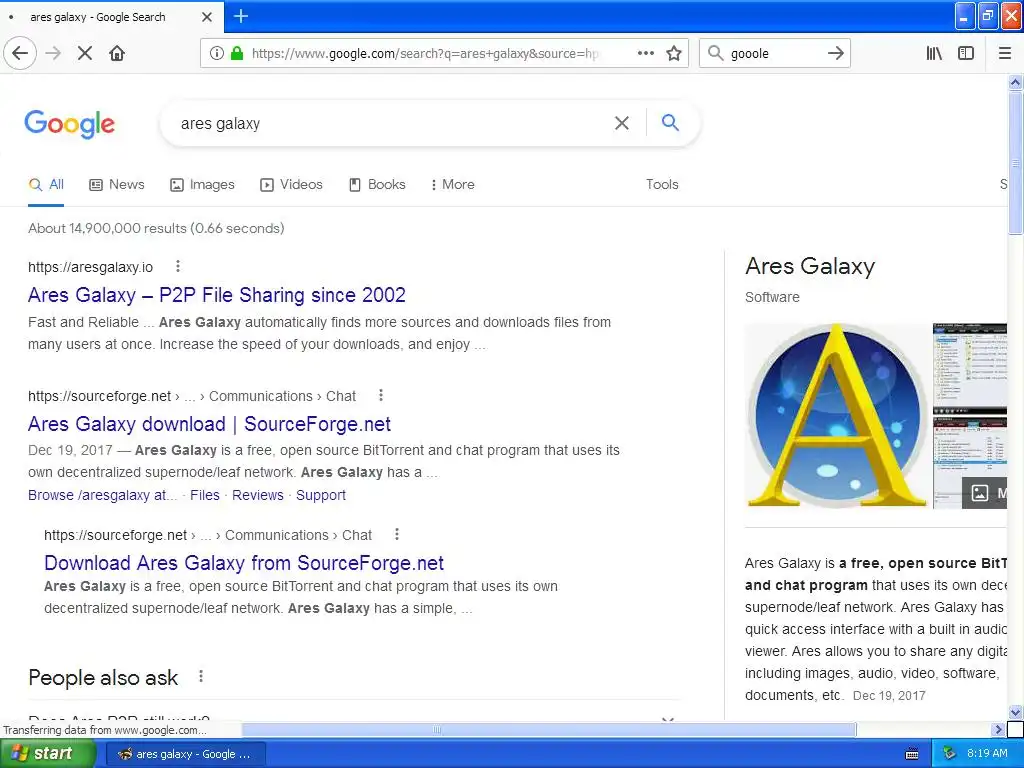Open options dots beside indented sourceforge.net result
This screenshot has width=1024, height=768.
(396, 534)
